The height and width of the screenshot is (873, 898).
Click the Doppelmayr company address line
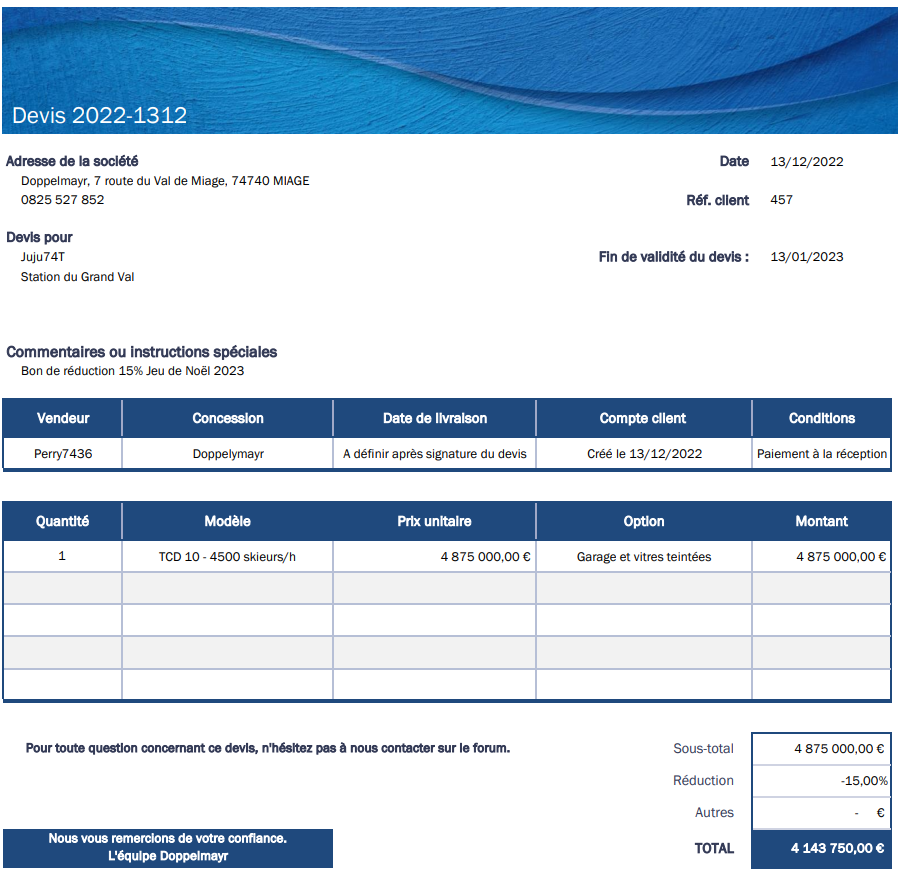pos(165,181)
